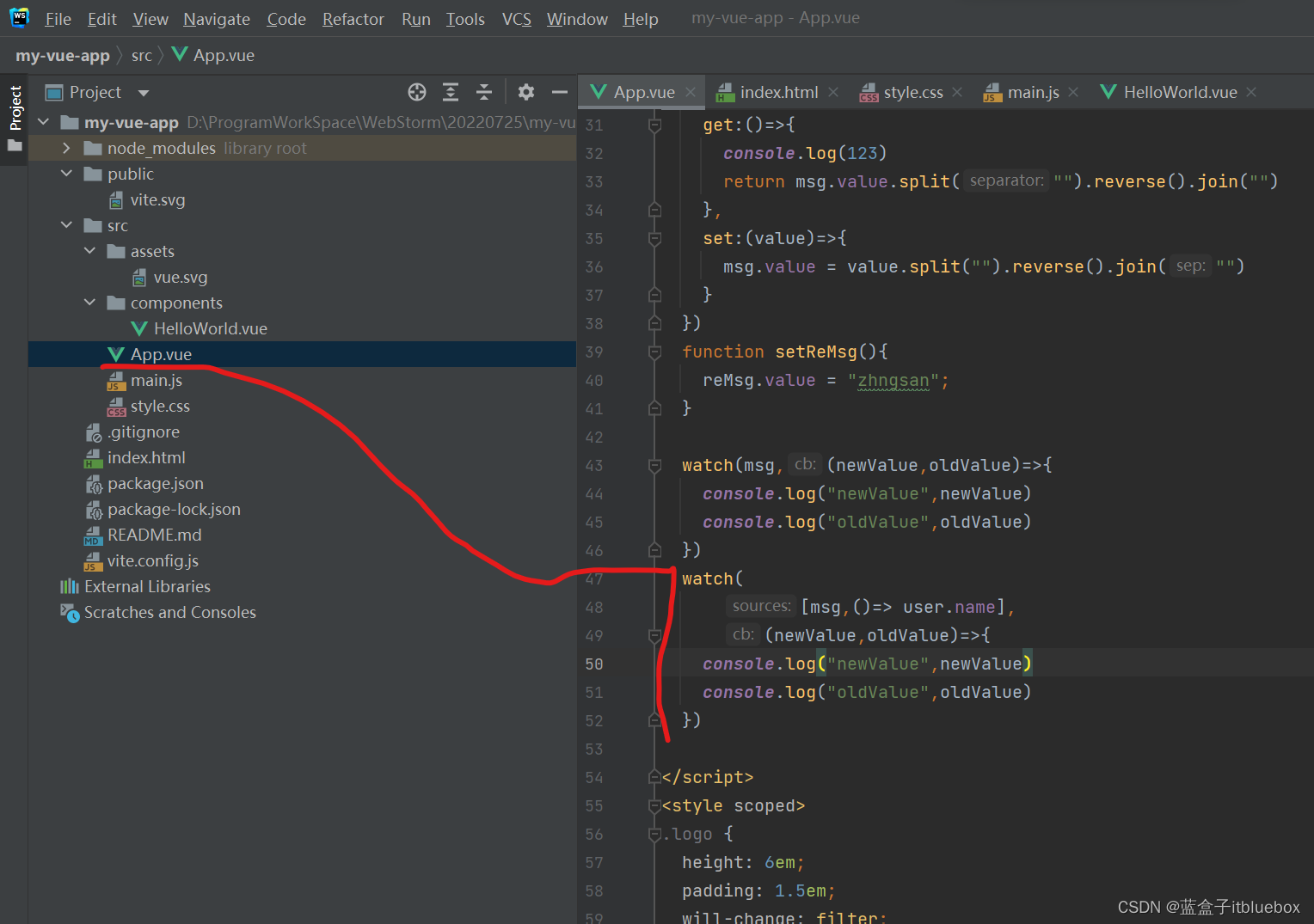Open the Window menu

[577, 19]
